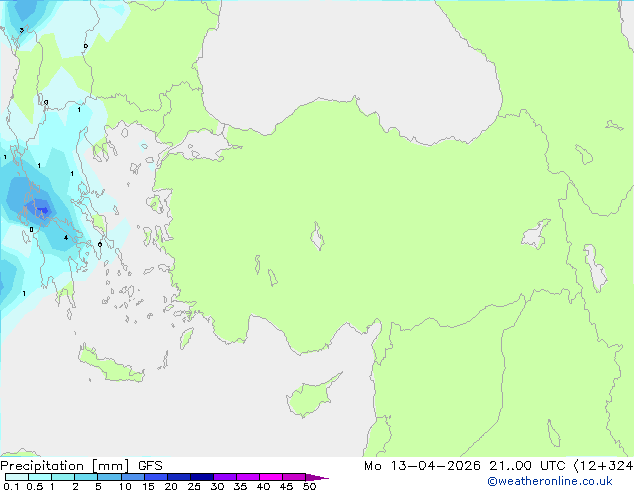Select the 40–45 mm magenta legend swatch
Screen dimensions: 634x490
pyautogui.click(x=271, y=477)
